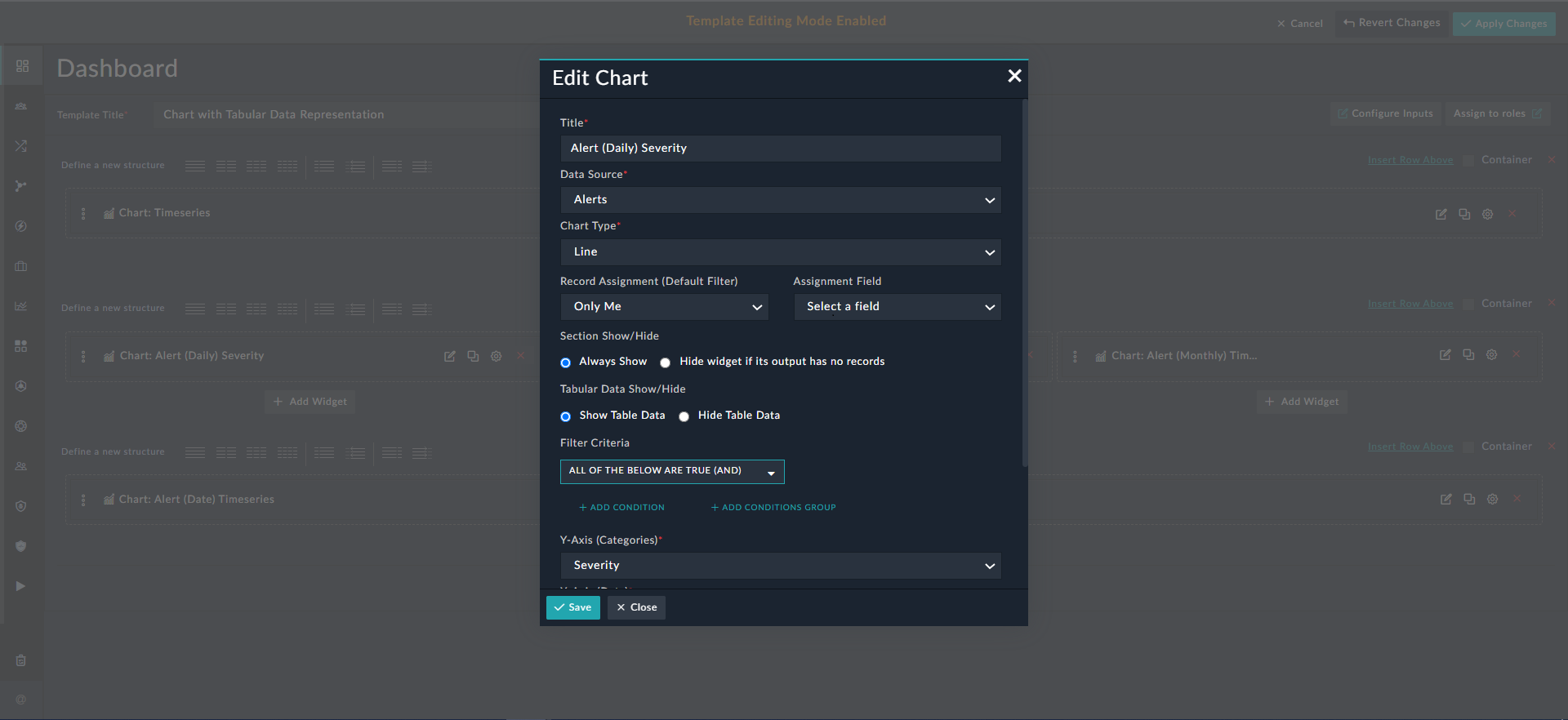This screenshot has height=720, width=1568.
Task: Click Add Condition in Filter Criteria
Action: (621, 508)
